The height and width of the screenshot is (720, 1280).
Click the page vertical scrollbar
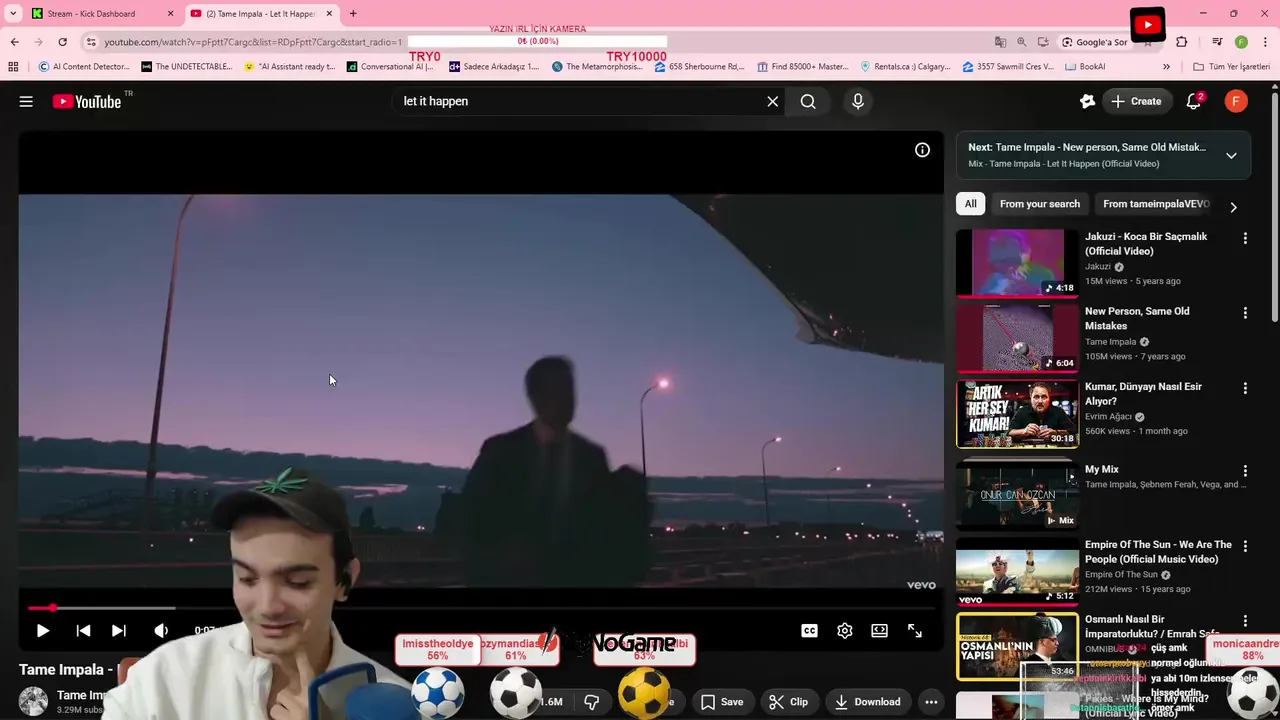pyautogui.click(x=1275, y=208)
